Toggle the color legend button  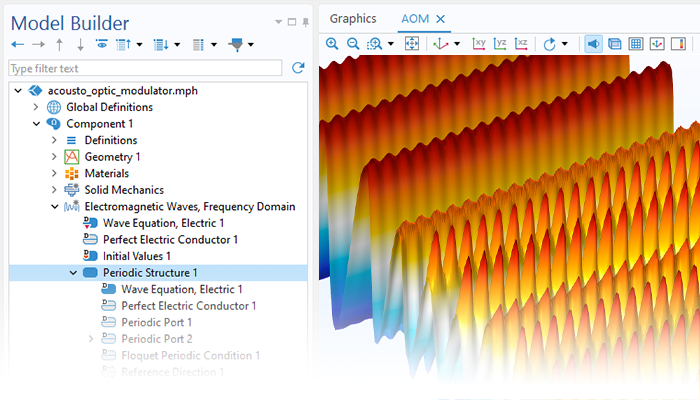click(679, 44)
